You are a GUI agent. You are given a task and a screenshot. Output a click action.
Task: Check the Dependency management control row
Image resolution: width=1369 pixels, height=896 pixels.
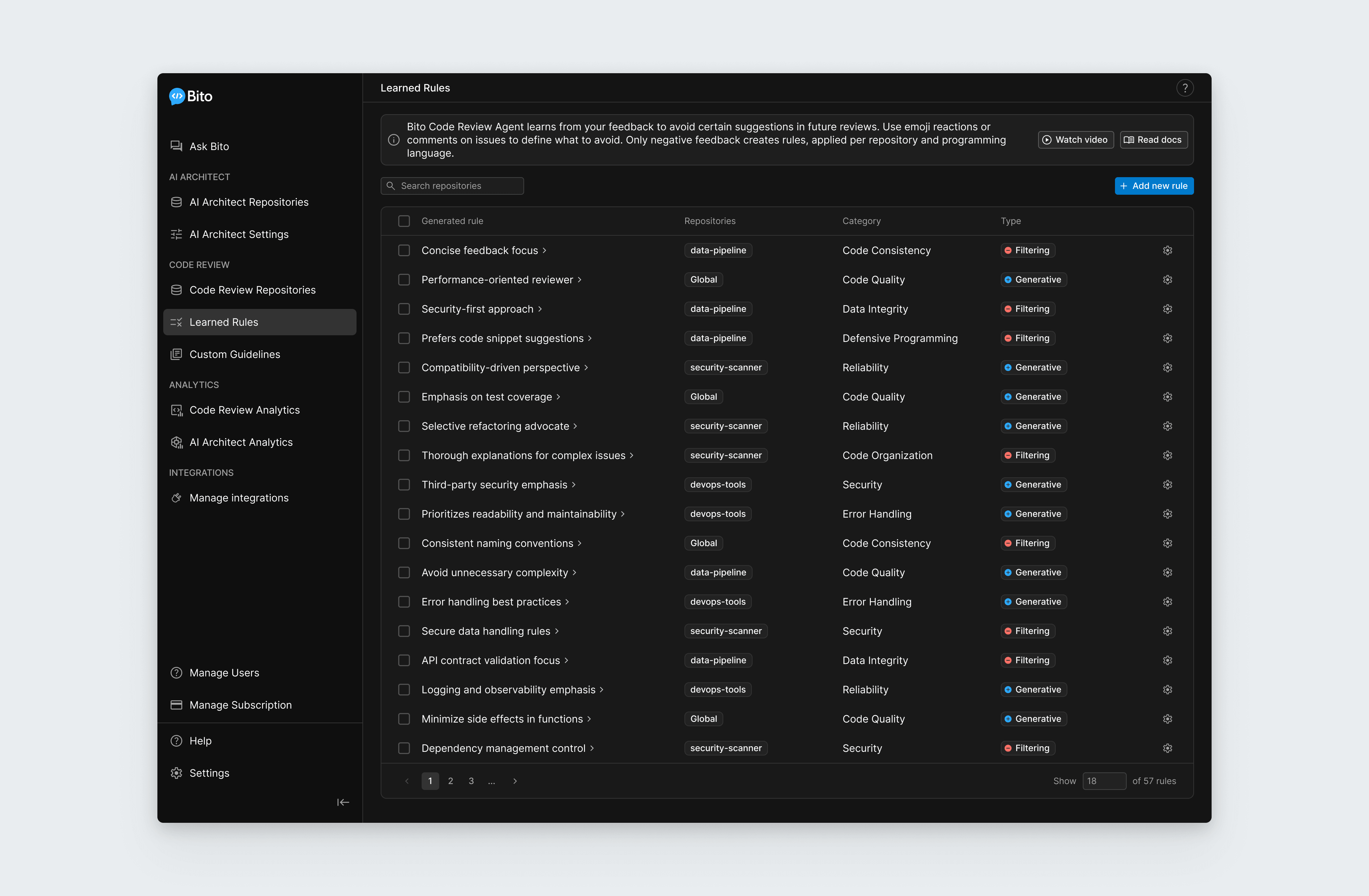[x=404, y=749]
